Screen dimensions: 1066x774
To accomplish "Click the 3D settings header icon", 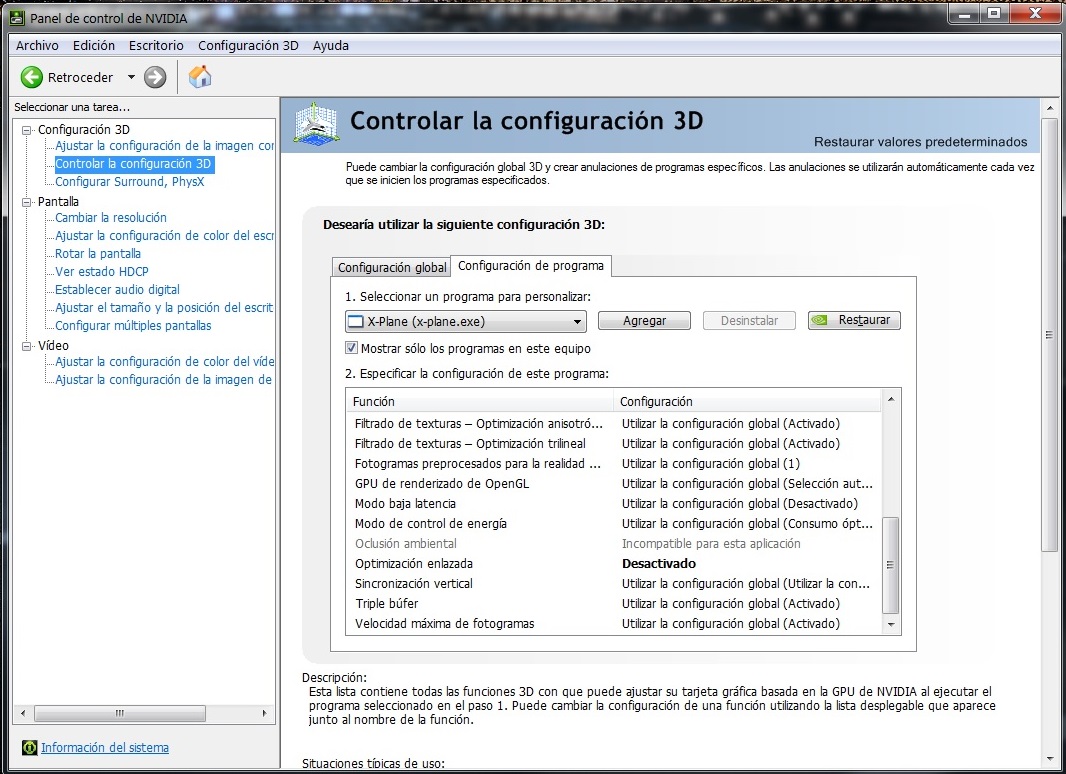I will tap(316, 124).
